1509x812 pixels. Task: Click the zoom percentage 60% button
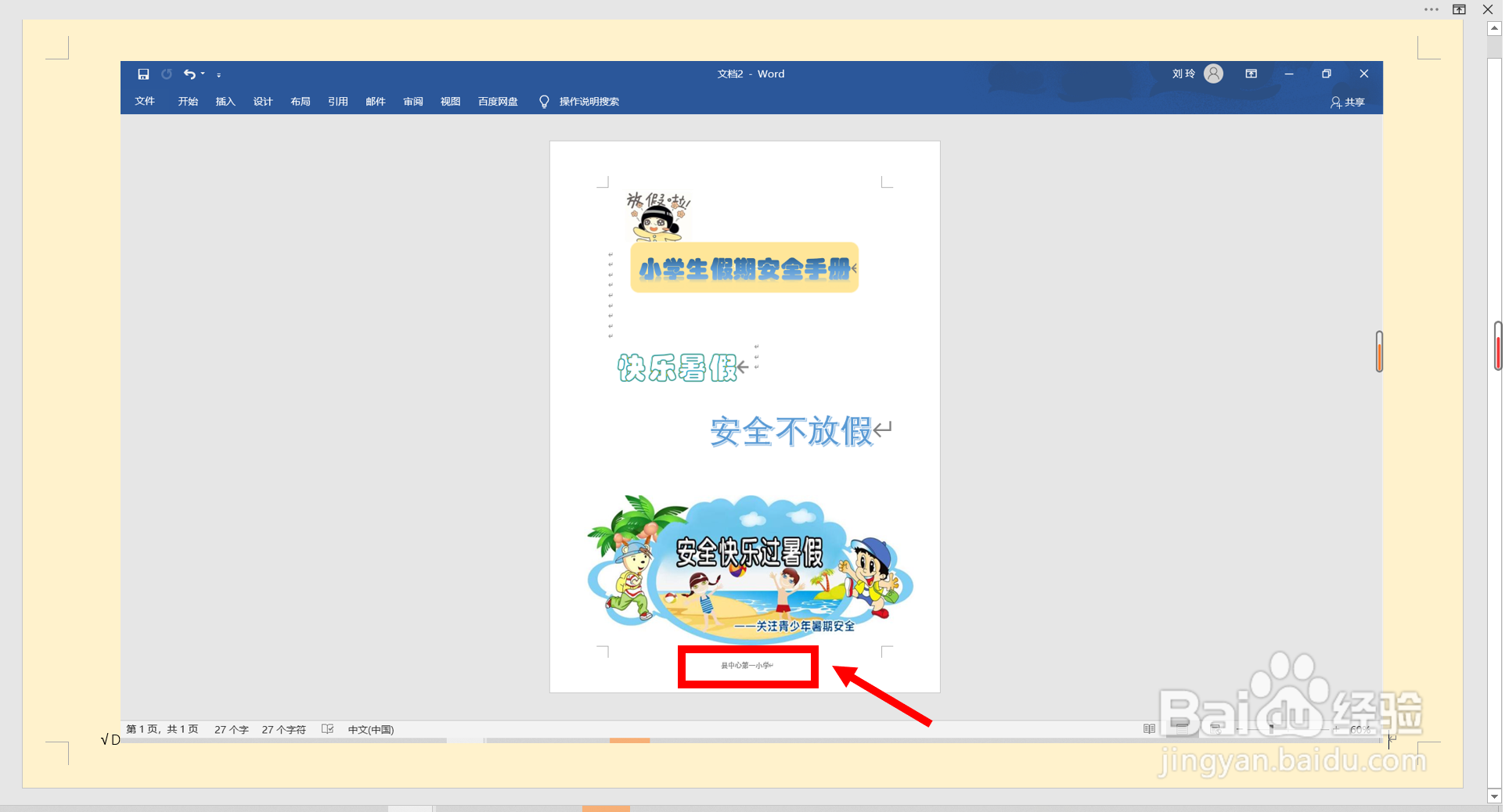pos(1360,728)
